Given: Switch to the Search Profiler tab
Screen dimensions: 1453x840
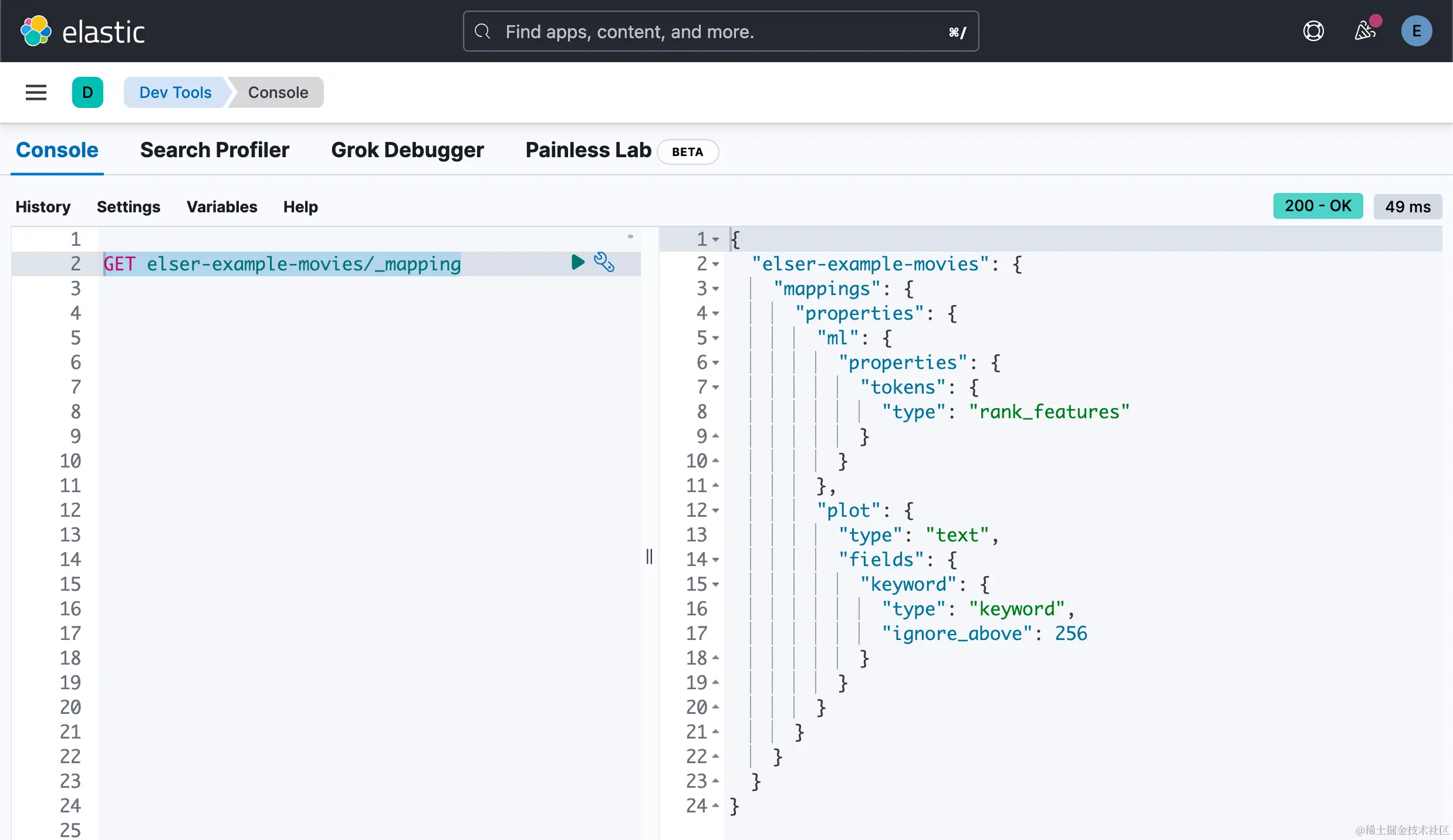Looking at the screenshot, I should tap(214, 150).
